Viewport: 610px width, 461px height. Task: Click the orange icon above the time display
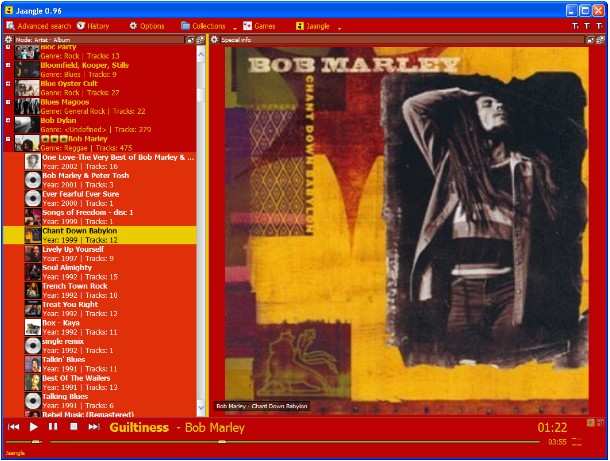[591, 422]
